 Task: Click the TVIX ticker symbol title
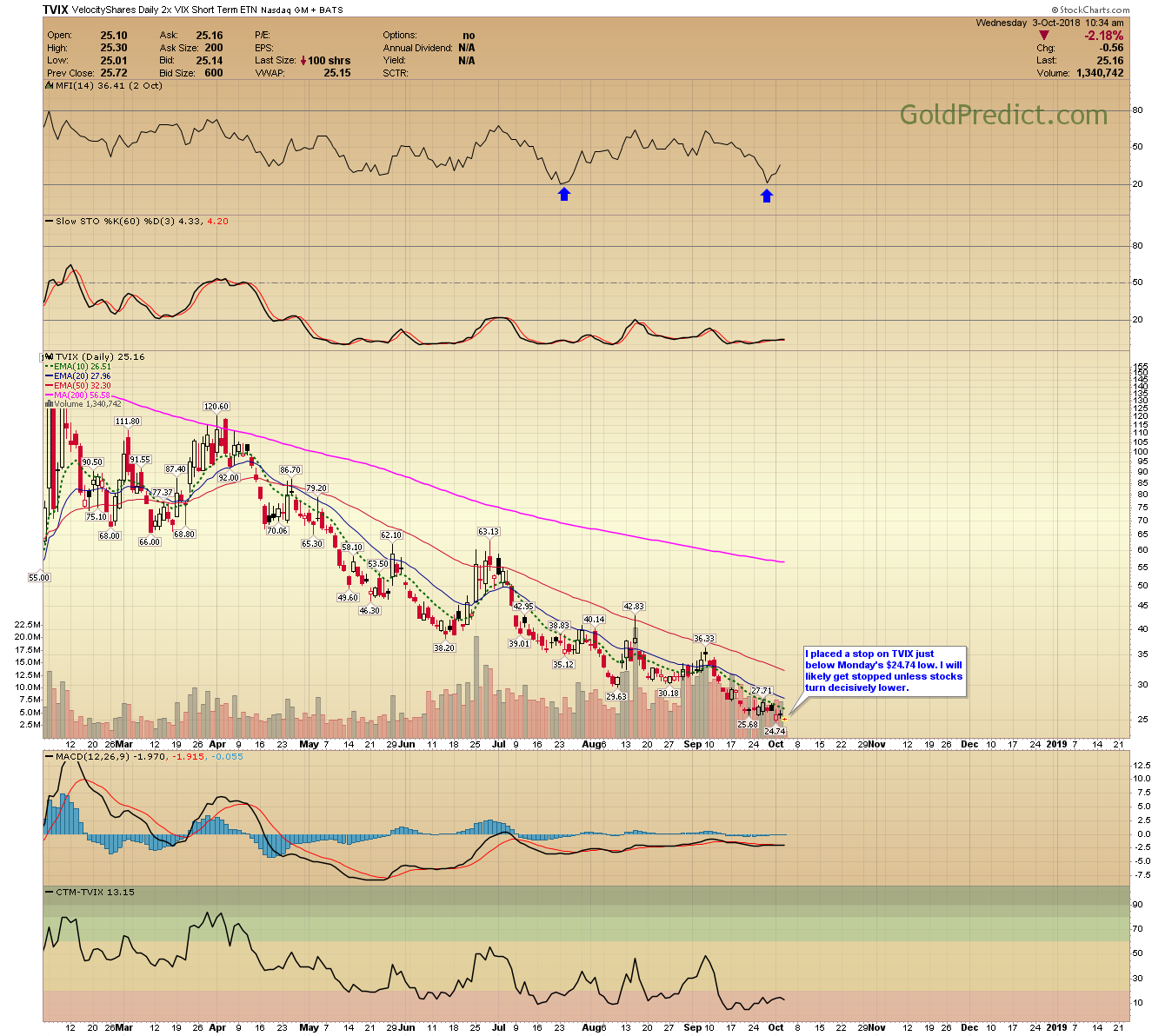point(55,10)
